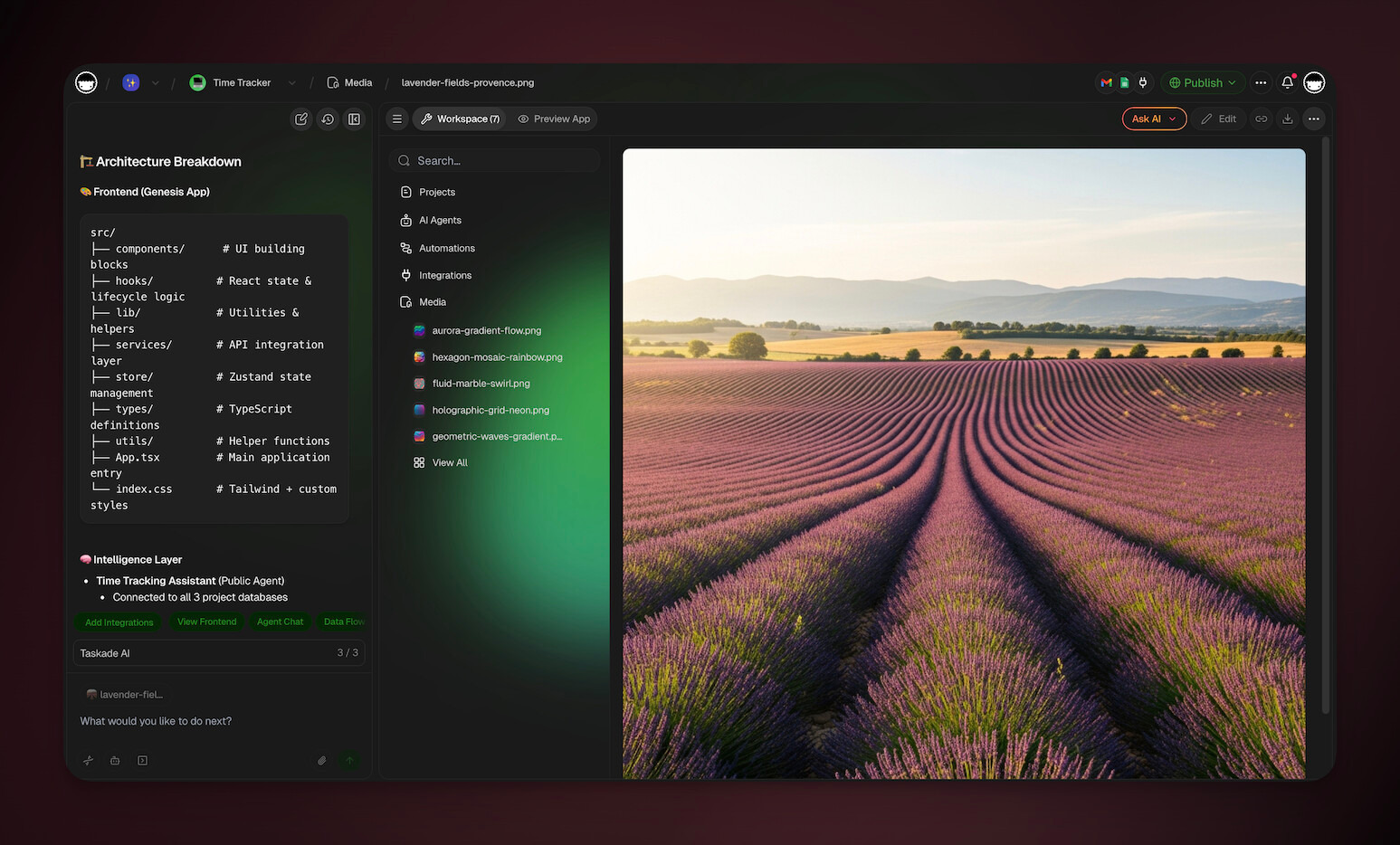Viewport: 1400px width, 845px height.
Task: Expand the Time Tracker breadcrumb chevron
Action: pyautogui.click(x=291, y=82)
